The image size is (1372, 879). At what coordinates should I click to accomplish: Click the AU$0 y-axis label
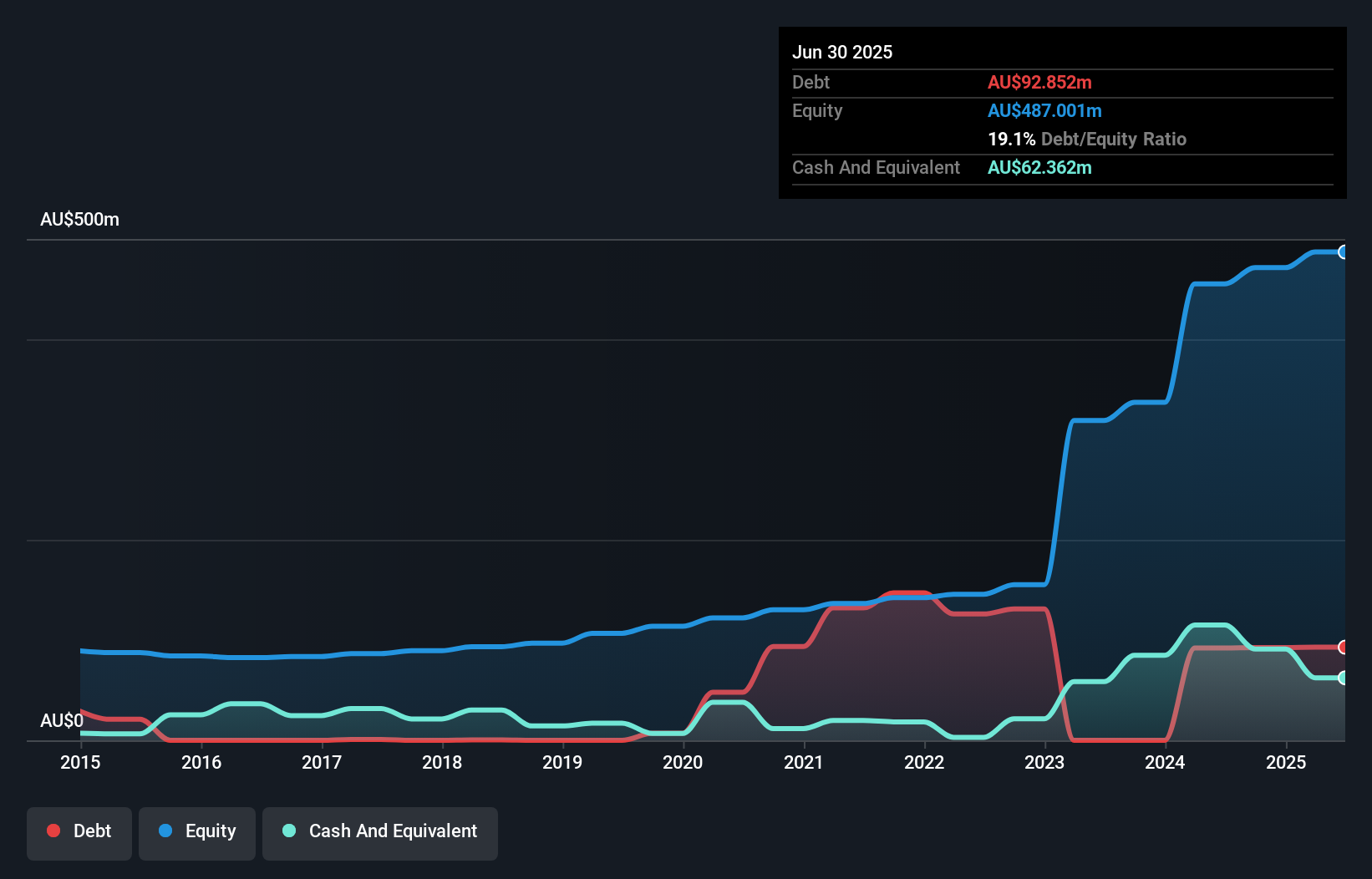[x=62, y=720]
